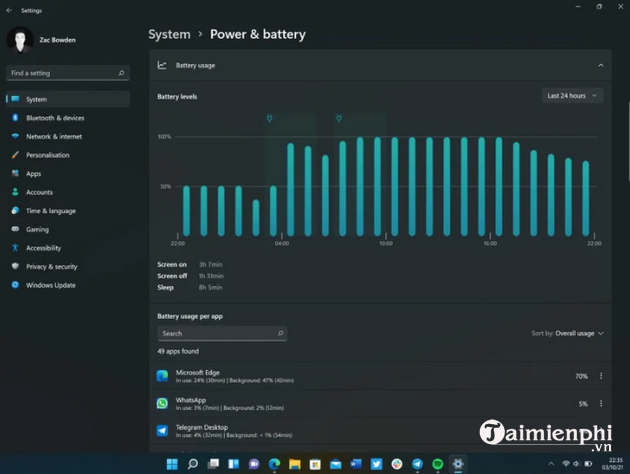Click the Battery usage chart icon
Image resolution: width=630 pixels, height=474 pixels.
[162, 65]
